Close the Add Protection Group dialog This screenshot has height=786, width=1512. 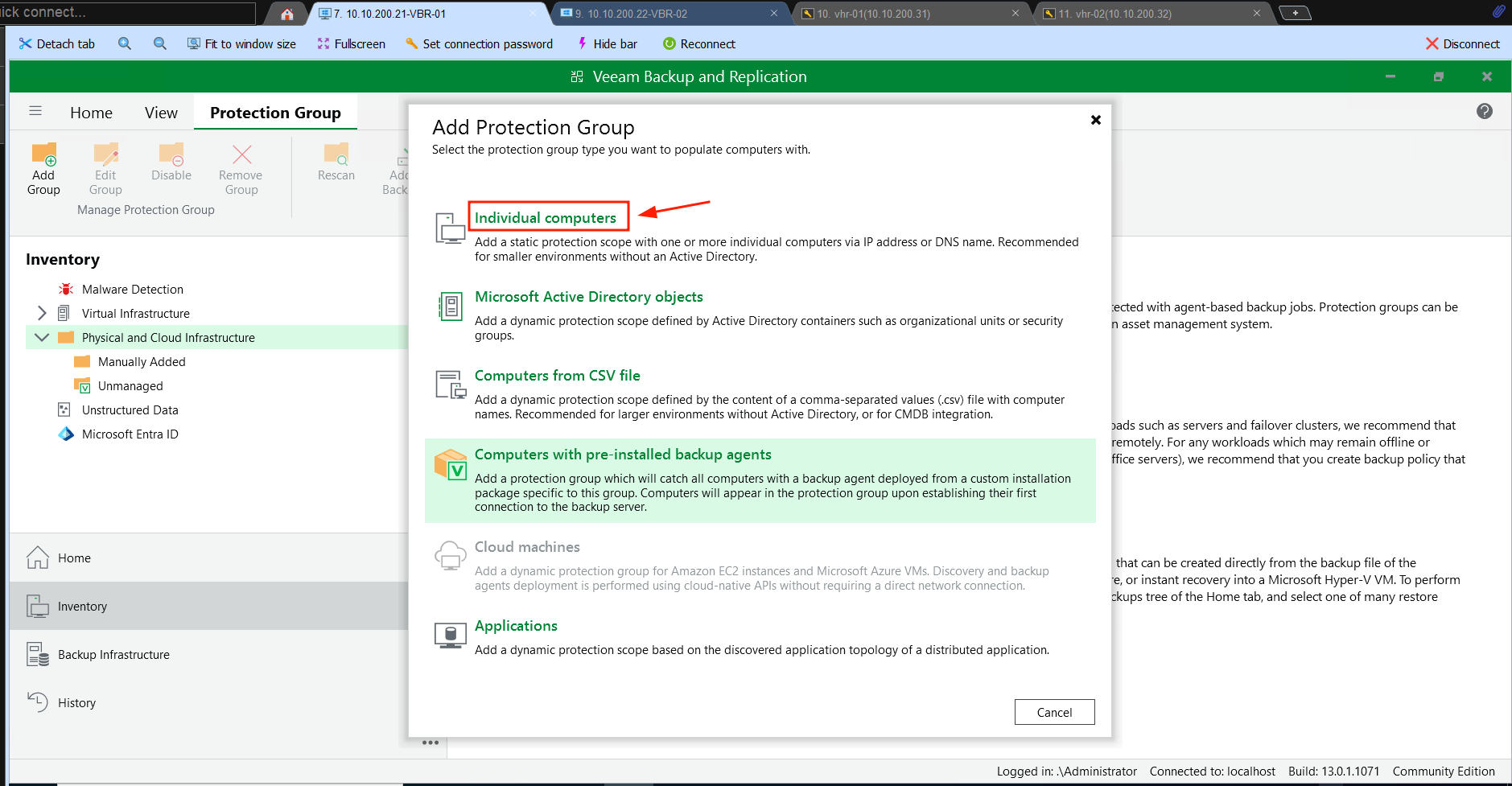[x=1095, y=120]
